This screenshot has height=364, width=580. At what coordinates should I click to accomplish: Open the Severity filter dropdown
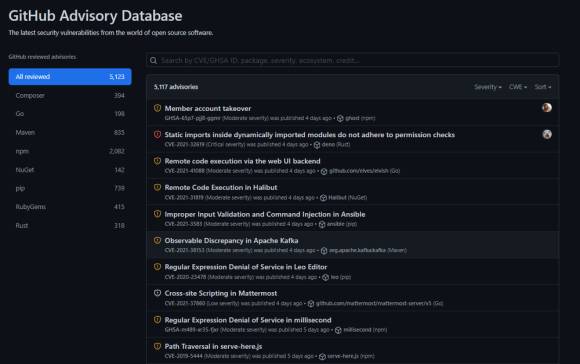[488, 87]
